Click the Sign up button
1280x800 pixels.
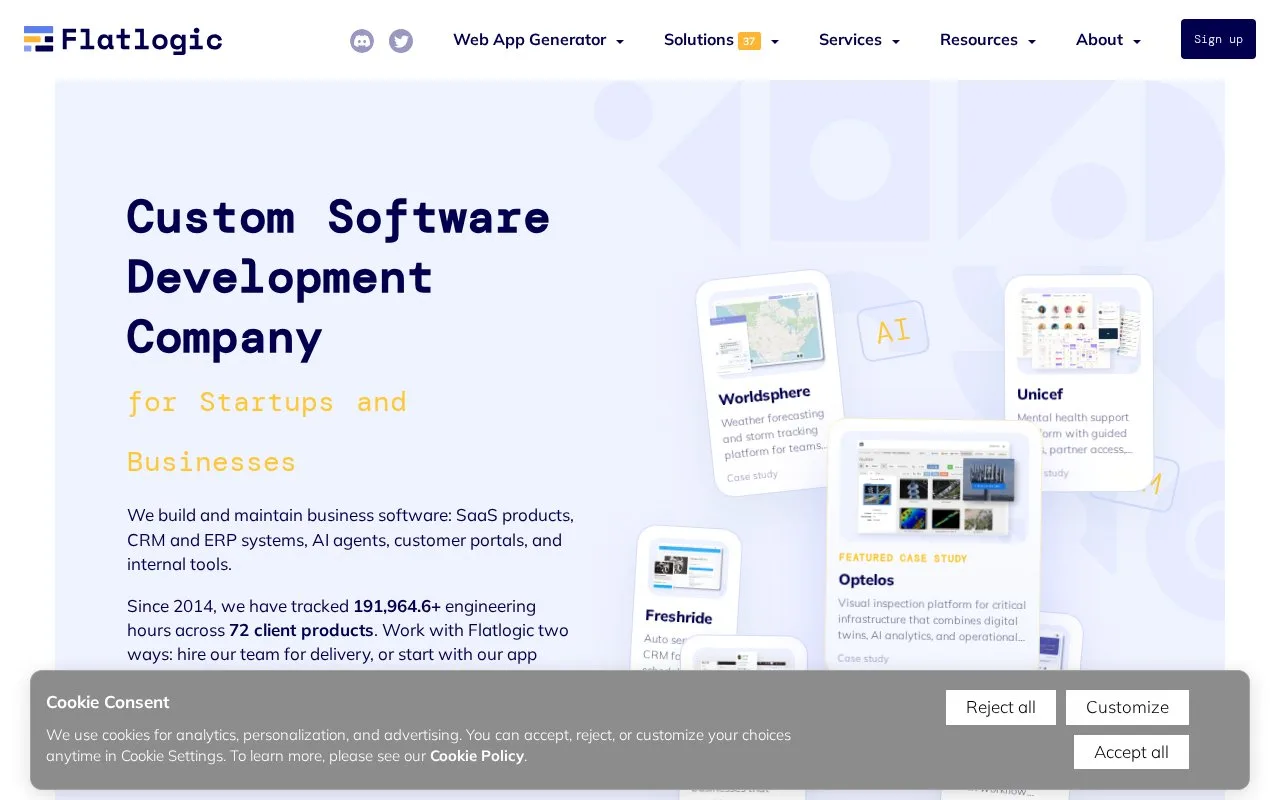[x=1218, y=39]
